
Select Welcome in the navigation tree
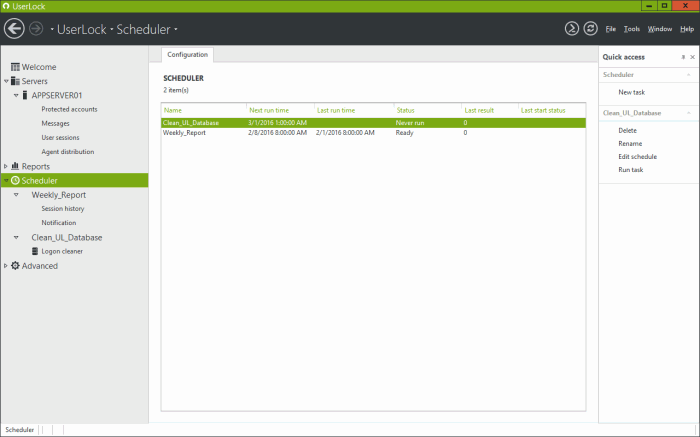[39, 67]
